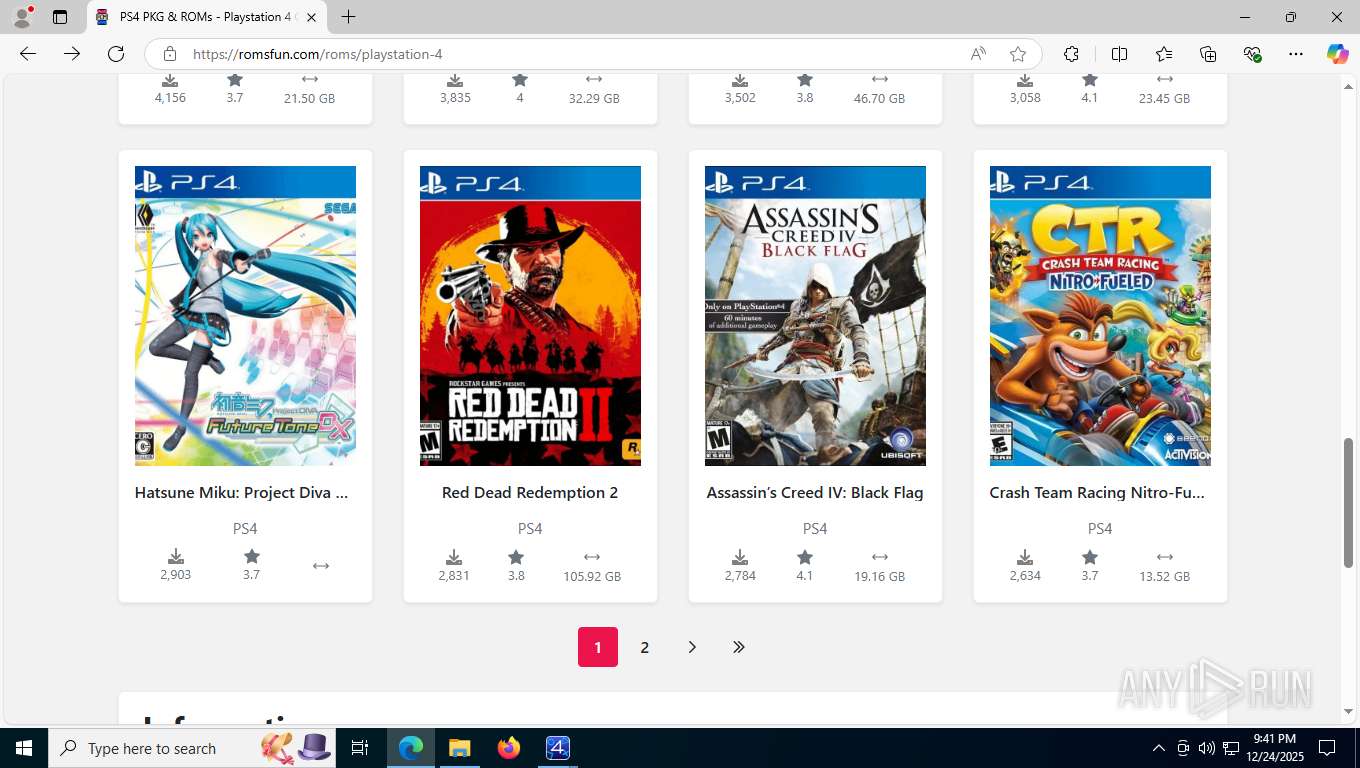
Task: Go to pagination page 2
Action: pos(645,647)
